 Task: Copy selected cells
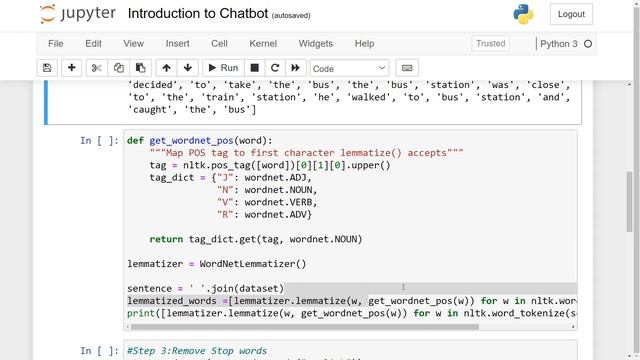coord(118,68)
